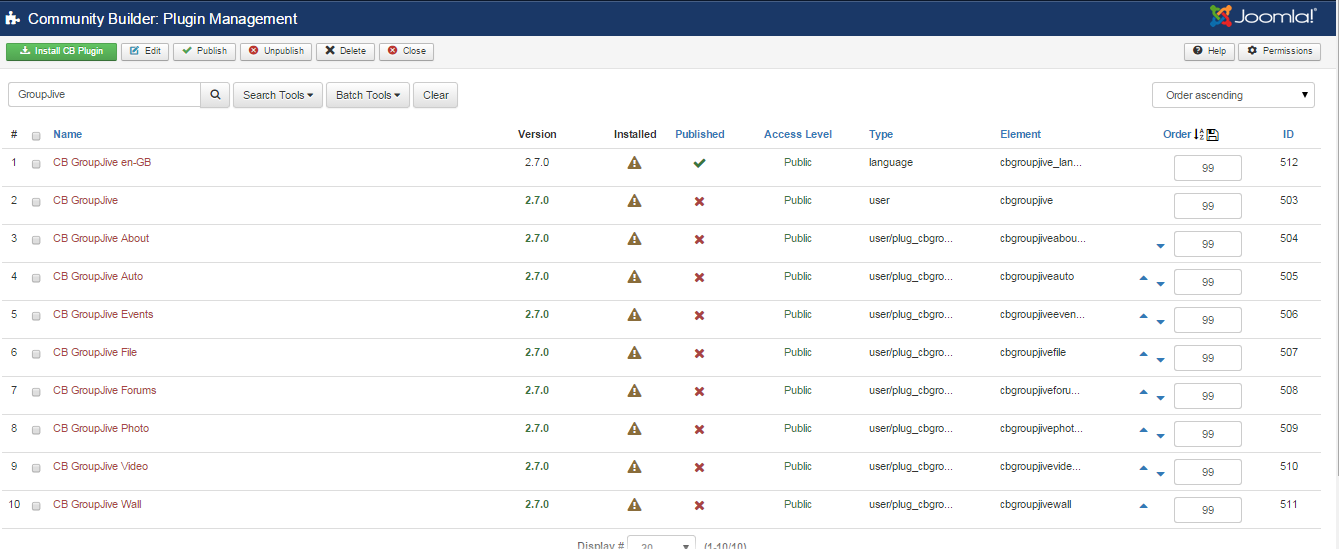Click element text cbgroupjivewall
This screenshot has width=1339, height=549.
1036,504
